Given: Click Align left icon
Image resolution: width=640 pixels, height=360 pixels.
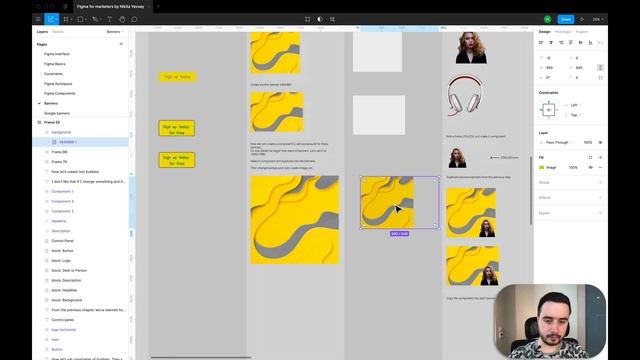Looking at the screenshot, I should point(541,42).
